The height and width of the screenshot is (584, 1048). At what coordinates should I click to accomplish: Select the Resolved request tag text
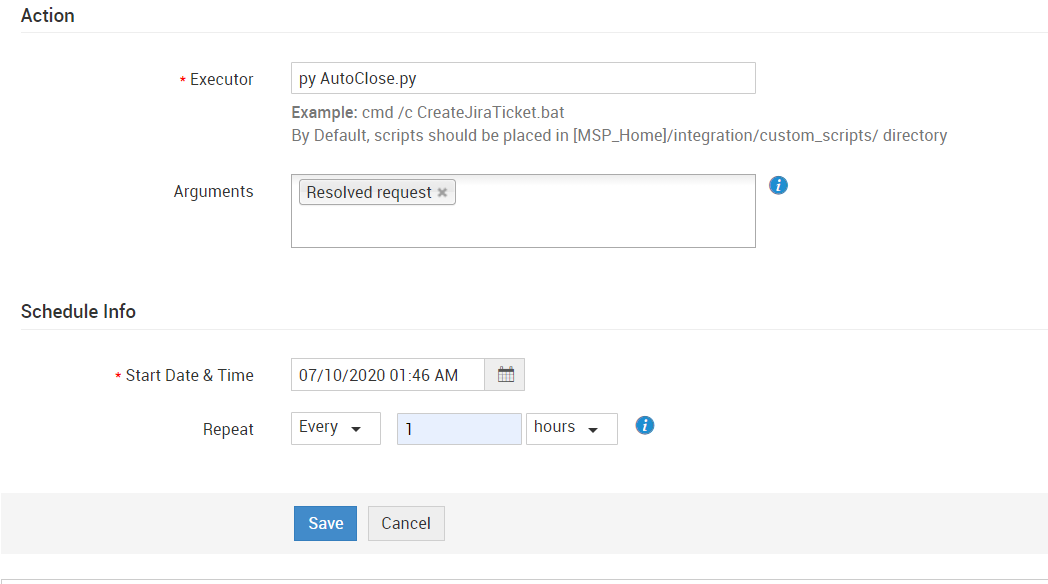point(369,193)
